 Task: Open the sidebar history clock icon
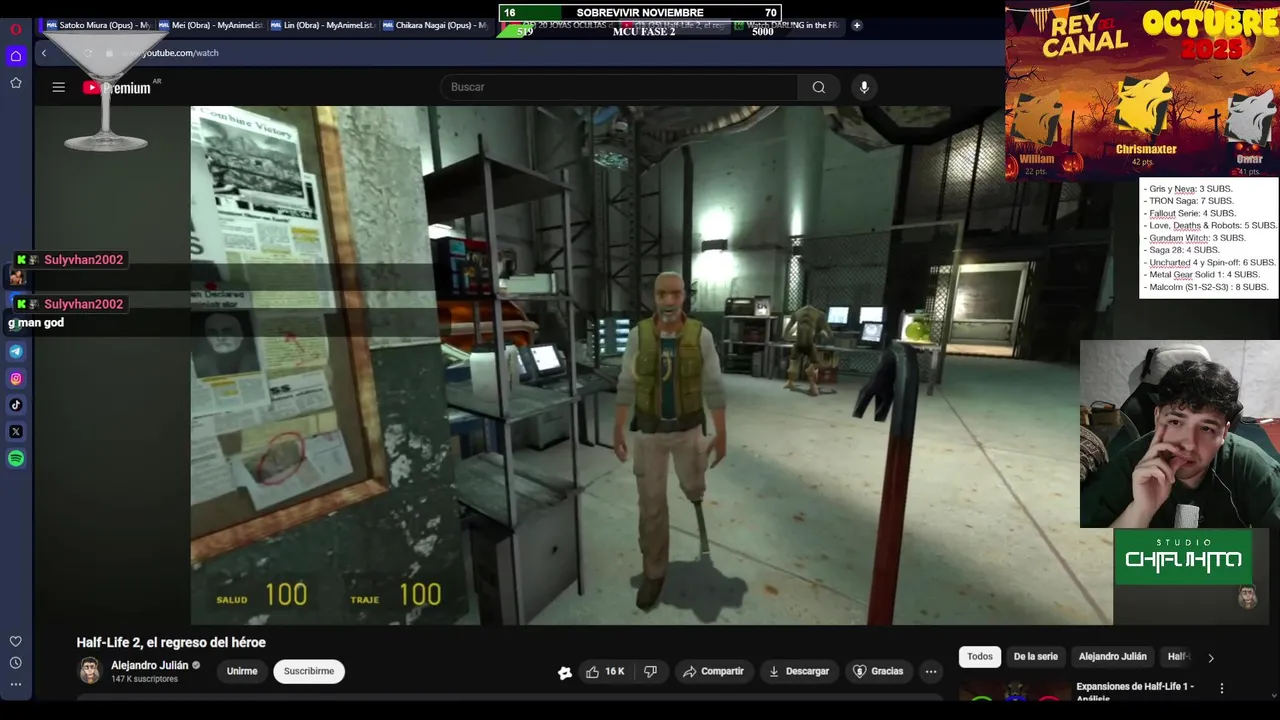[16, 663]
